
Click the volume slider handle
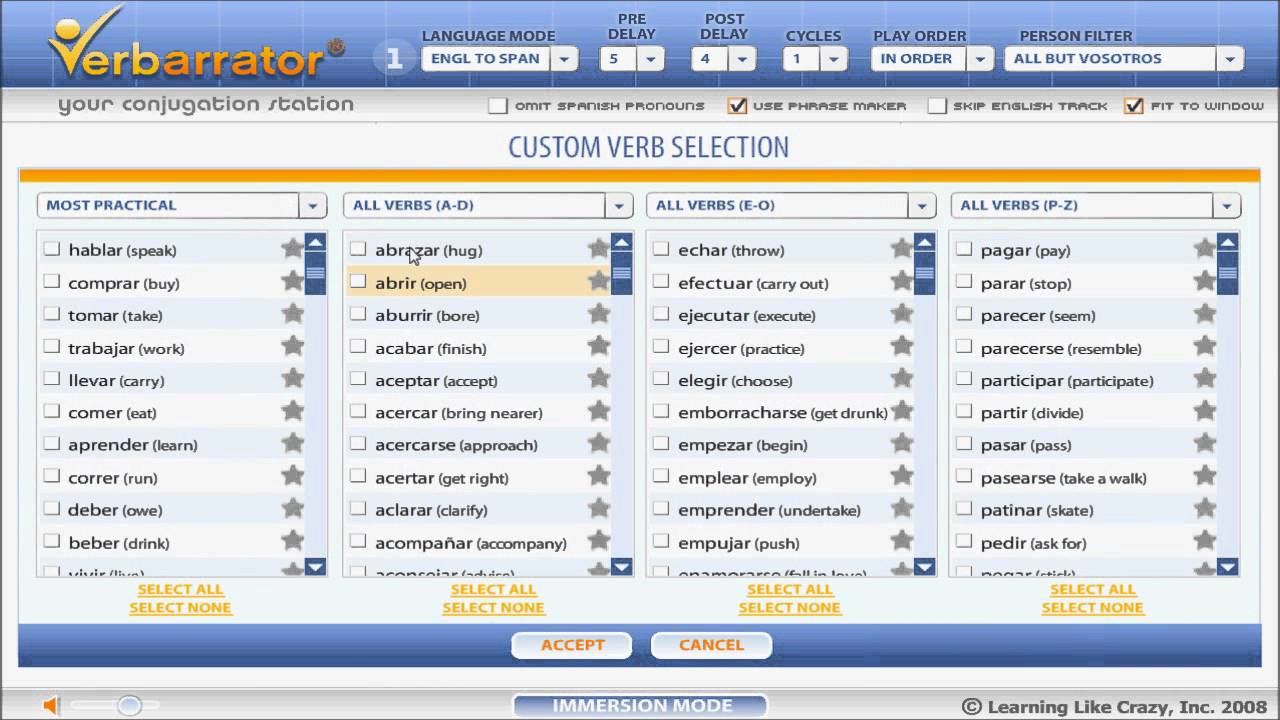[129, 706]
